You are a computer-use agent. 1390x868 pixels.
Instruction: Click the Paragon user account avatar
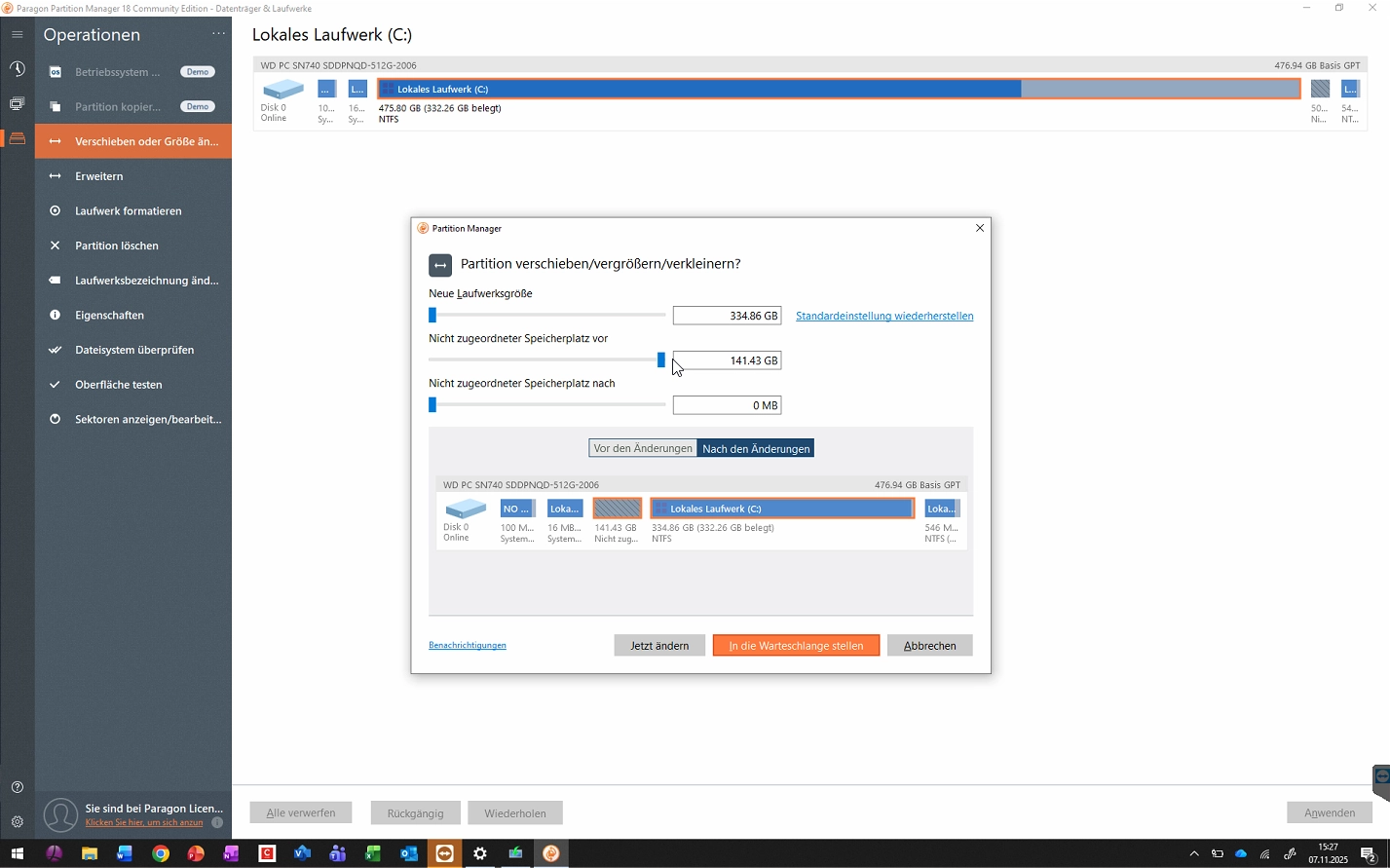coord(60,814)
